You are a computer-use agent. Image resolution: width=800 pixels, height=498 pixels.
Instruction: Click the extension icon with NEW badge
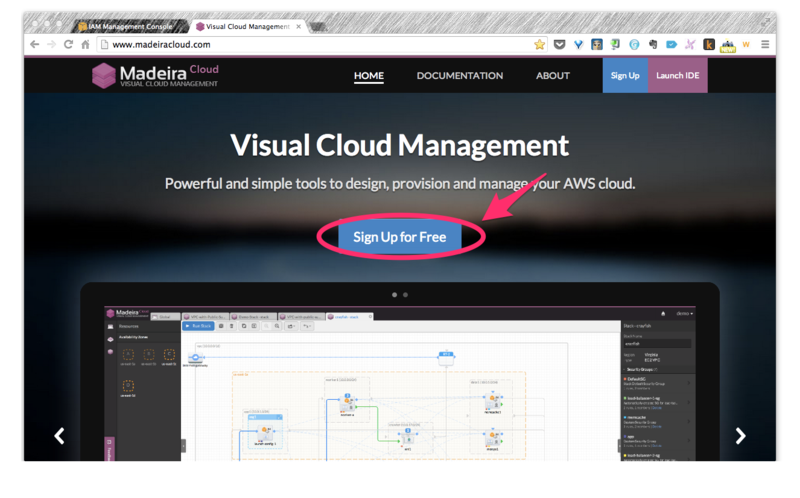(x=728, y=45)
